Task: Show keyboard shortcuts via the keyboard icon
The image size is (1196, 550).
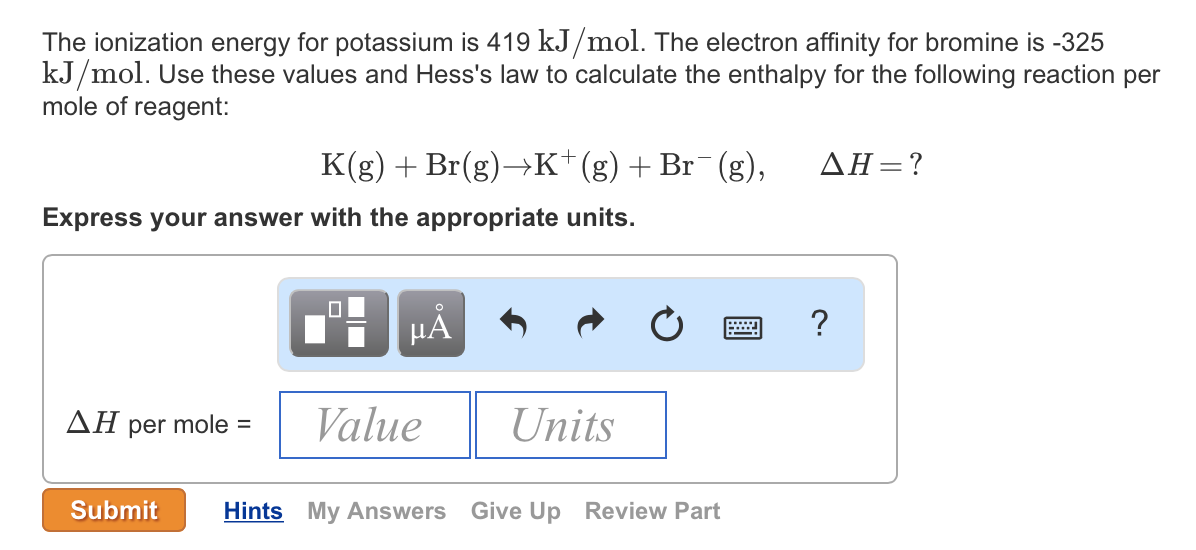Action: [742, 329]
